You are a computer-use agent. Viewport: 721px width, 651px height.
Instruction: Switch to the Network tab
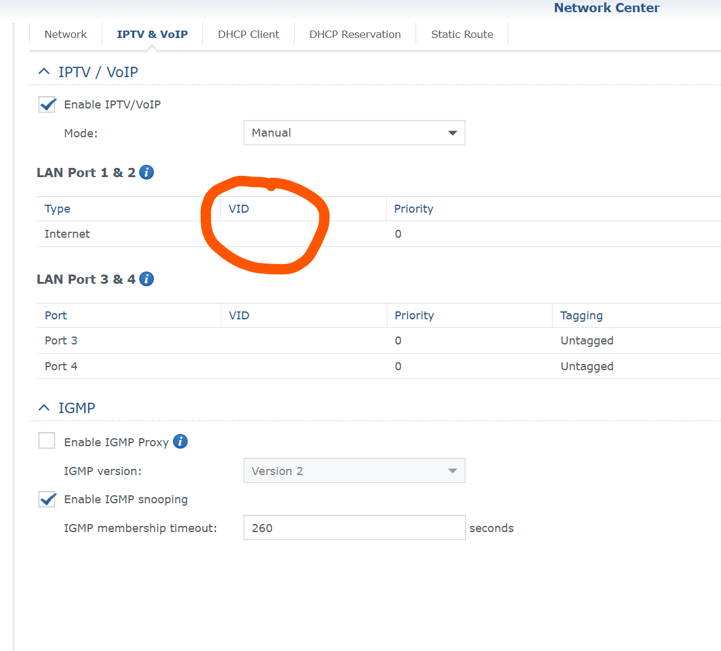pyautogui.click(x=65, y=34)
